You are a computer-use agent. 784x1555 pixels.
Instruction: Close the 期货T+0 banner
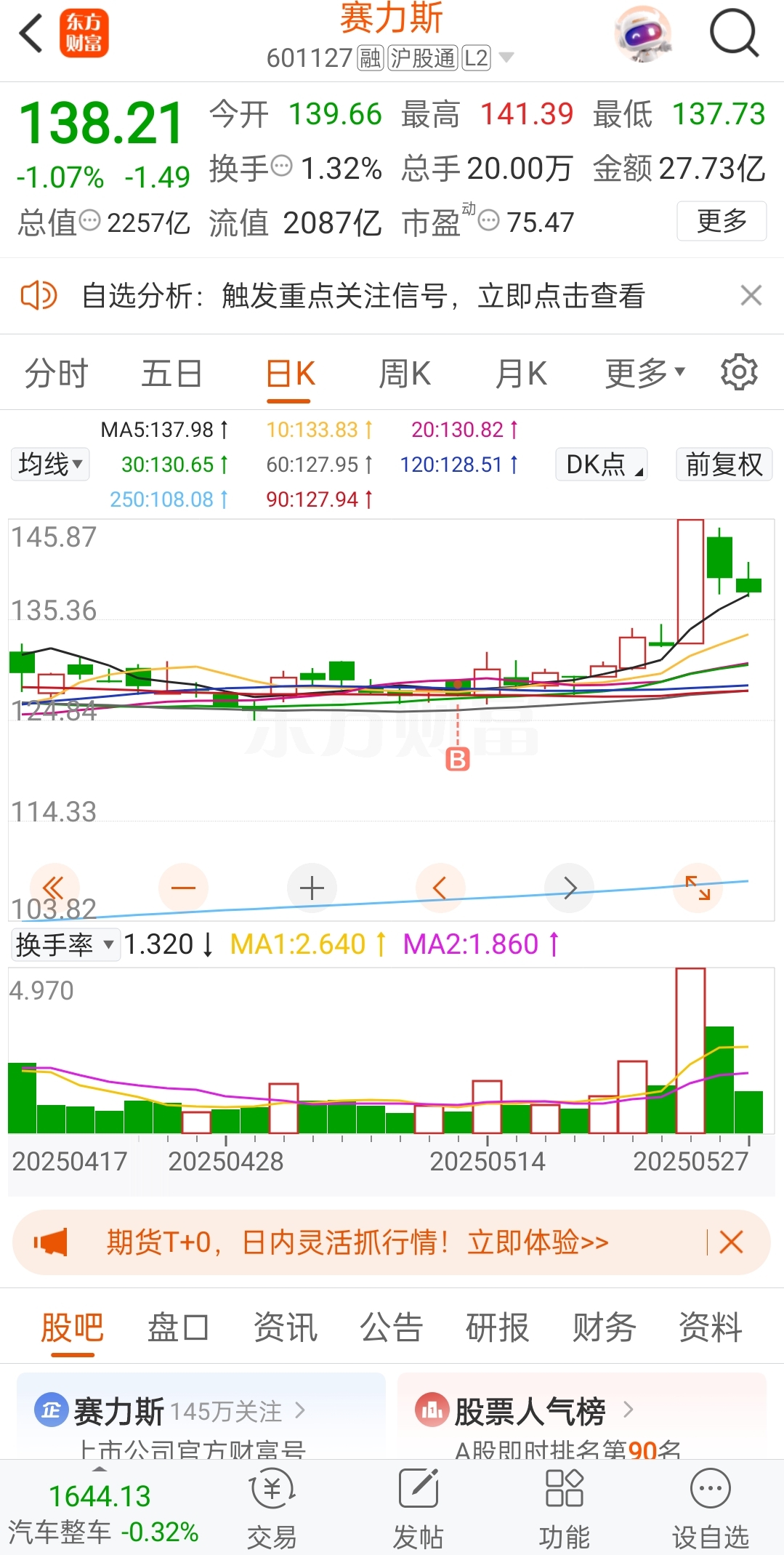coord(731,1242)
